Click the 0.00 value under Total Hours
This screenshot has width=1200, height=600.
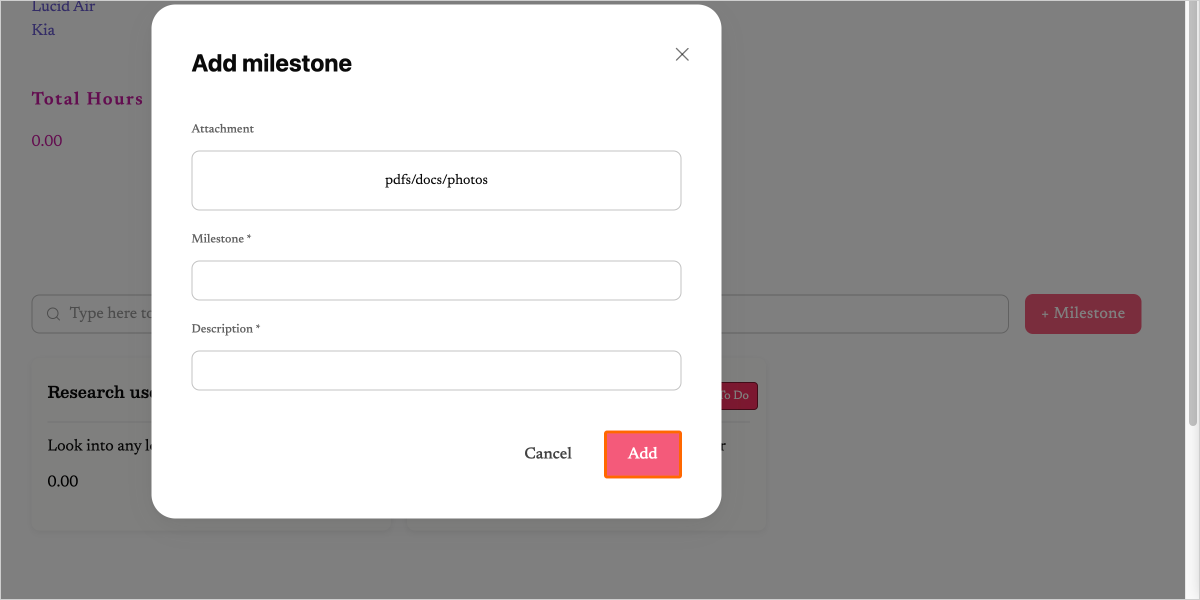tap(47, 141)
